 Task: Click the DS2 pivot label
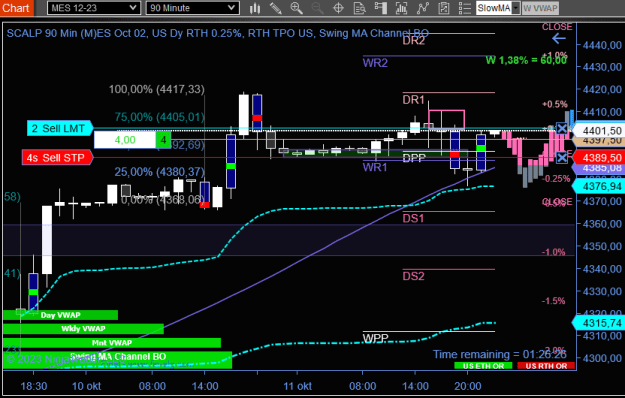[413, 276]
